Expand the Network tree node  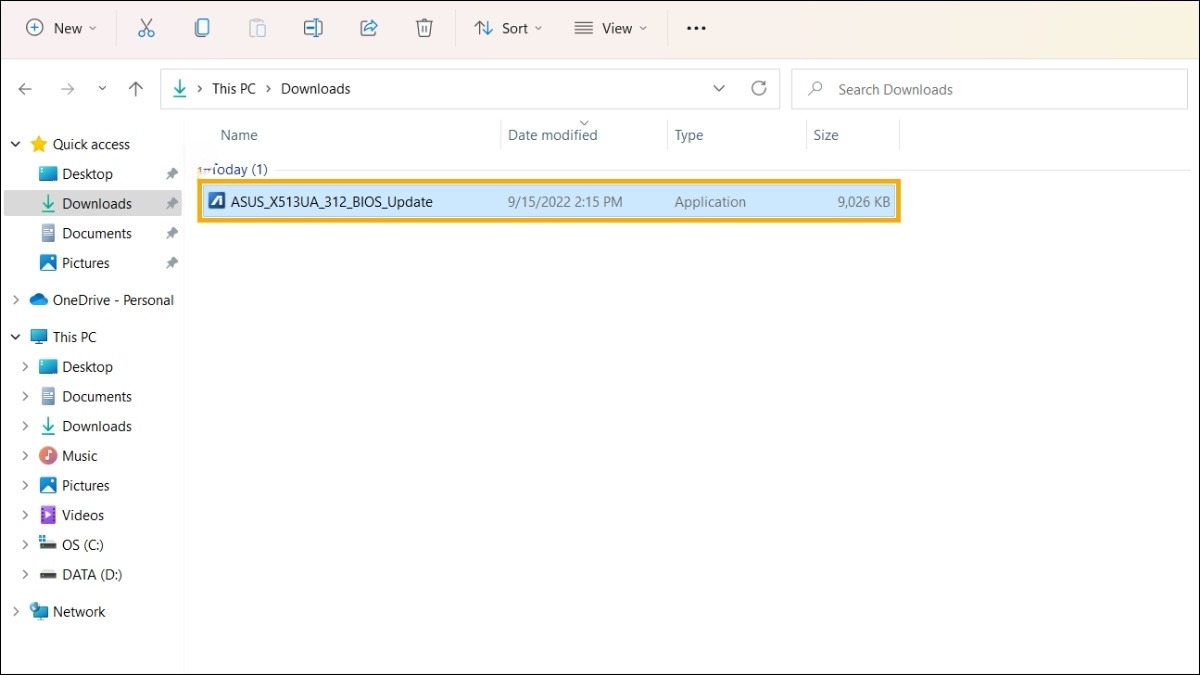(15, 612)
